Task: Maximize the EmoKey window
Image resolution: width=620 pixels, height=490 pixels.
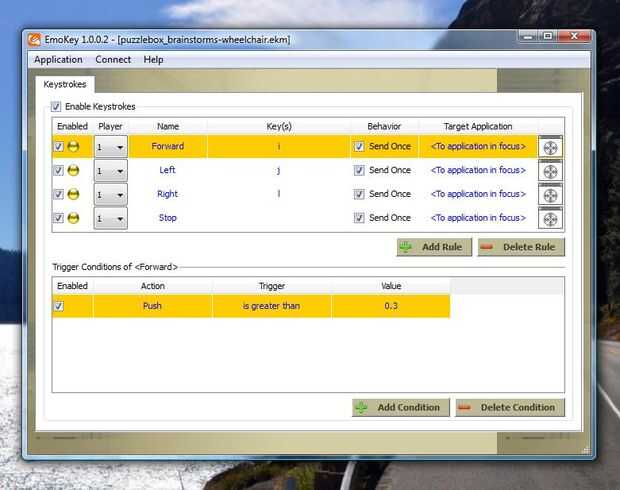Action: point(548,36)
